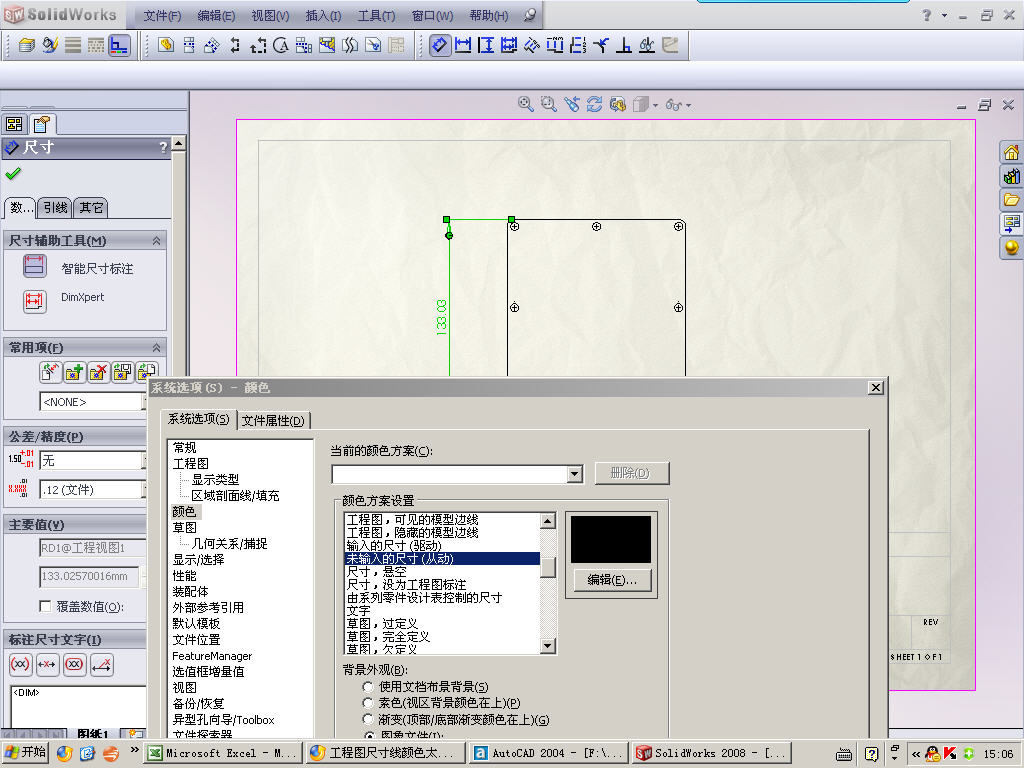Click 编辑(E)... color button
1024x768 pixels.
[612, 579]
